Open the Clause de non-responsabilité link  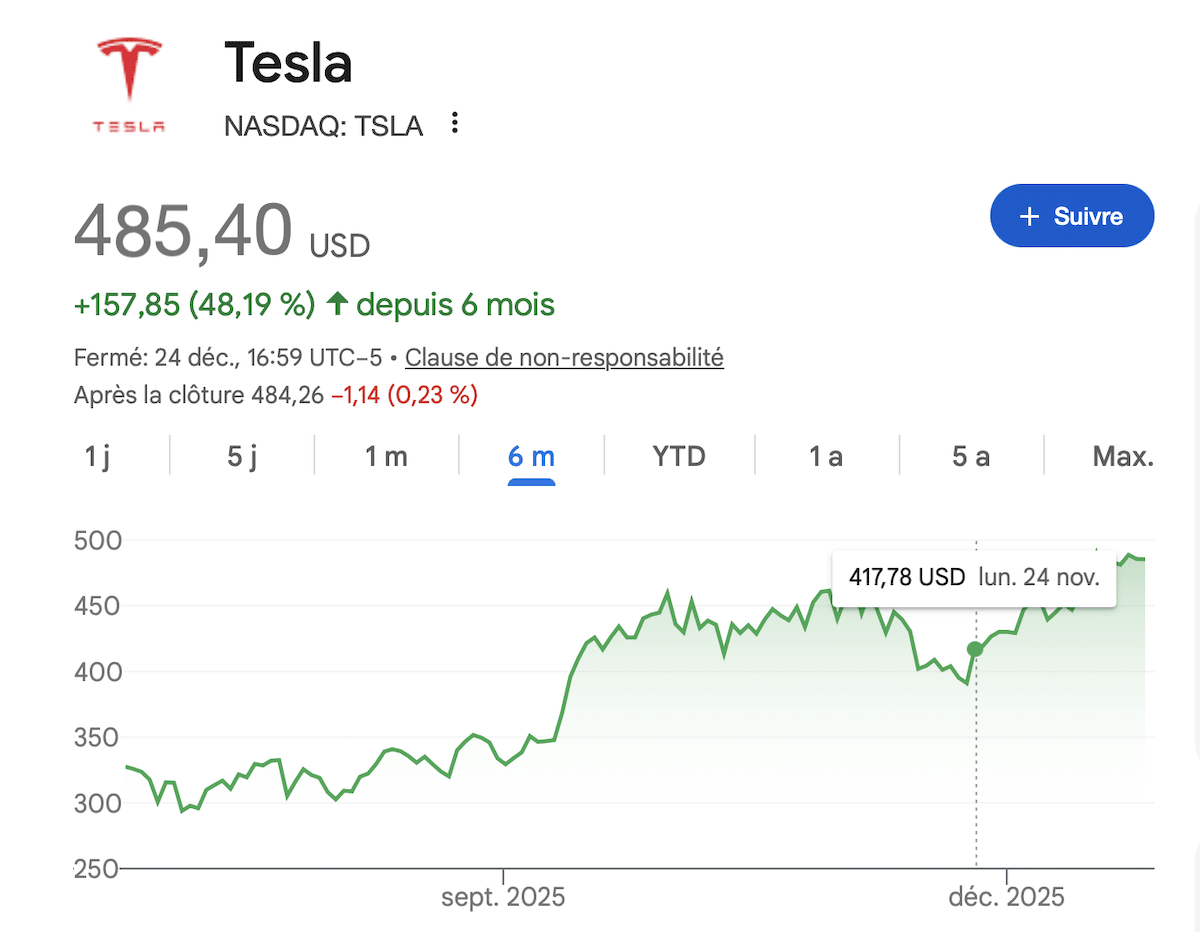click(564, 357)
